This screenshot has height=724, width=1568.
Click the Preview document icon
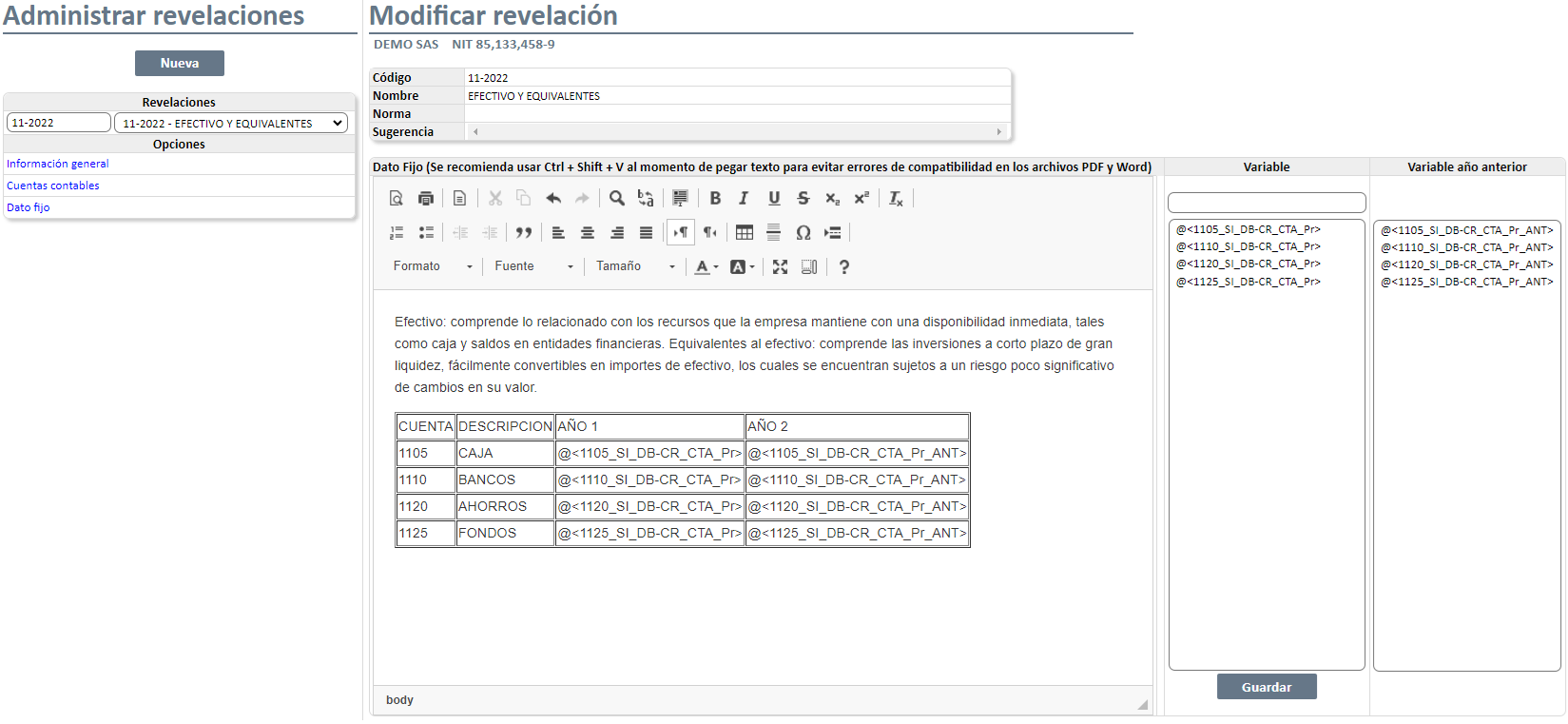point(397,198)
